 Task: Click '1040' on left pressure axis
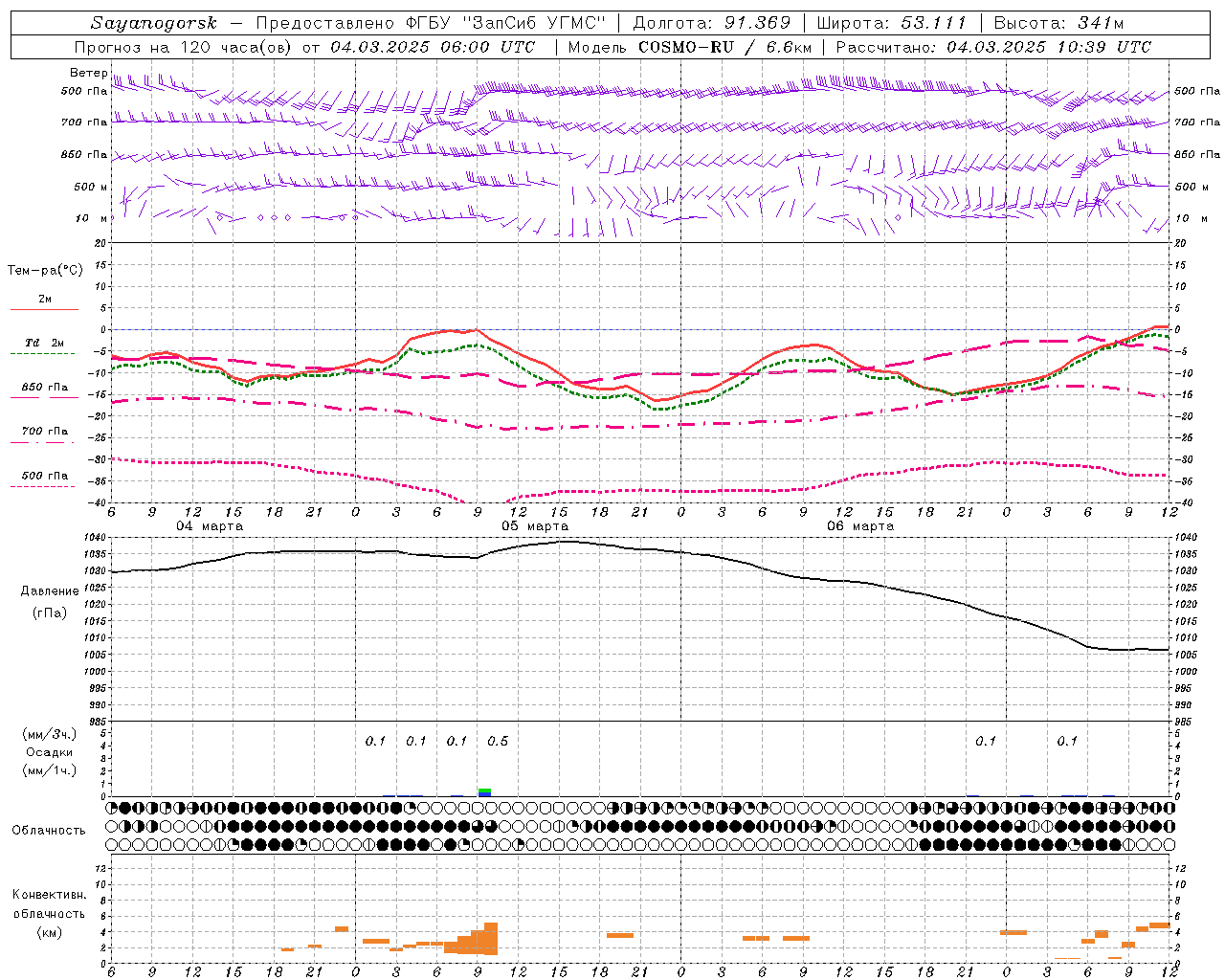coord(94,538)
